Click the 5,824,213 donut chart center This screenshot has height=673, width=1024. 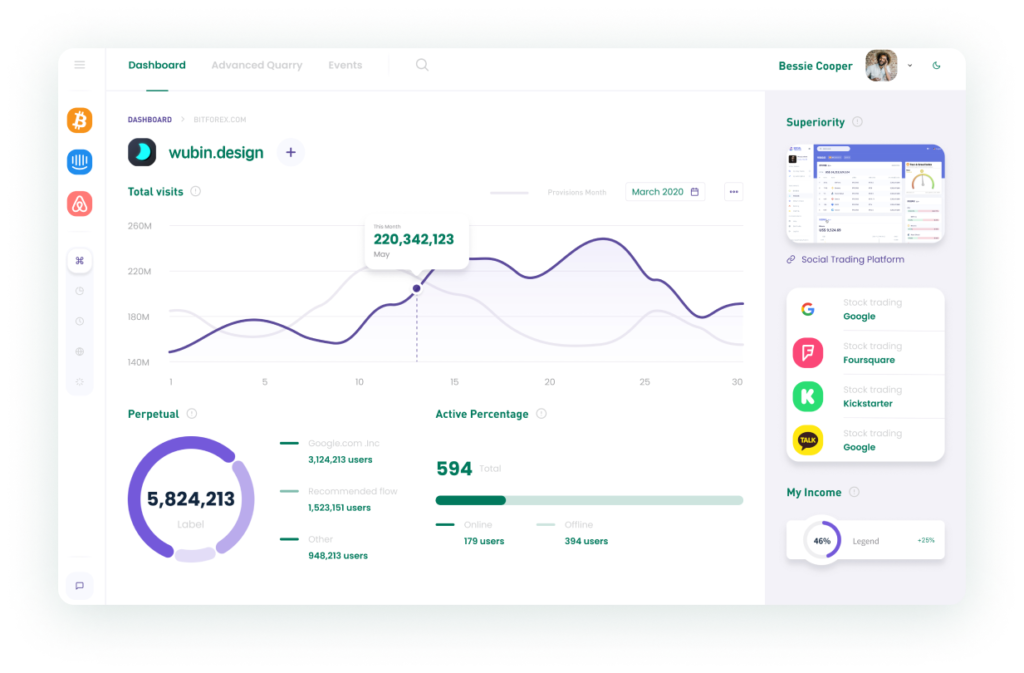click(191, 499)
